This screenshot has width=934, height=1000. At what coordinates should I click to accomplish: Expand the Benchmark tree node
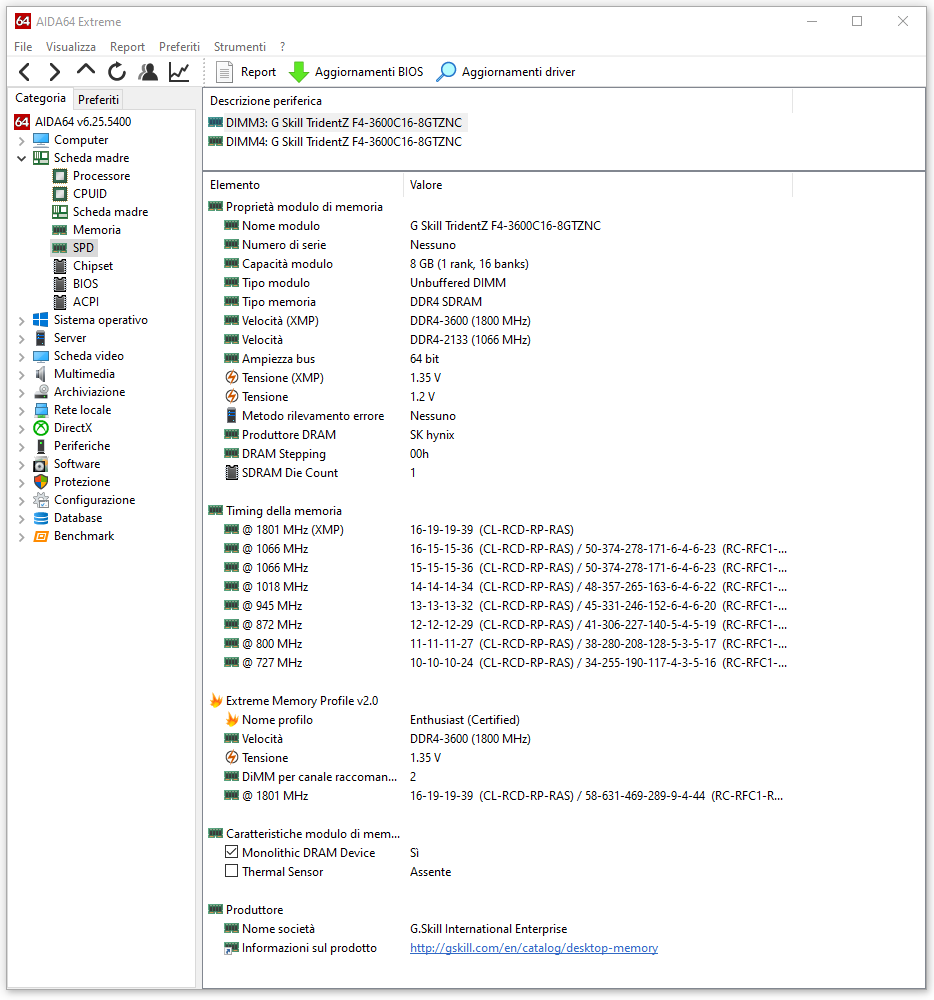coord(22,537)
